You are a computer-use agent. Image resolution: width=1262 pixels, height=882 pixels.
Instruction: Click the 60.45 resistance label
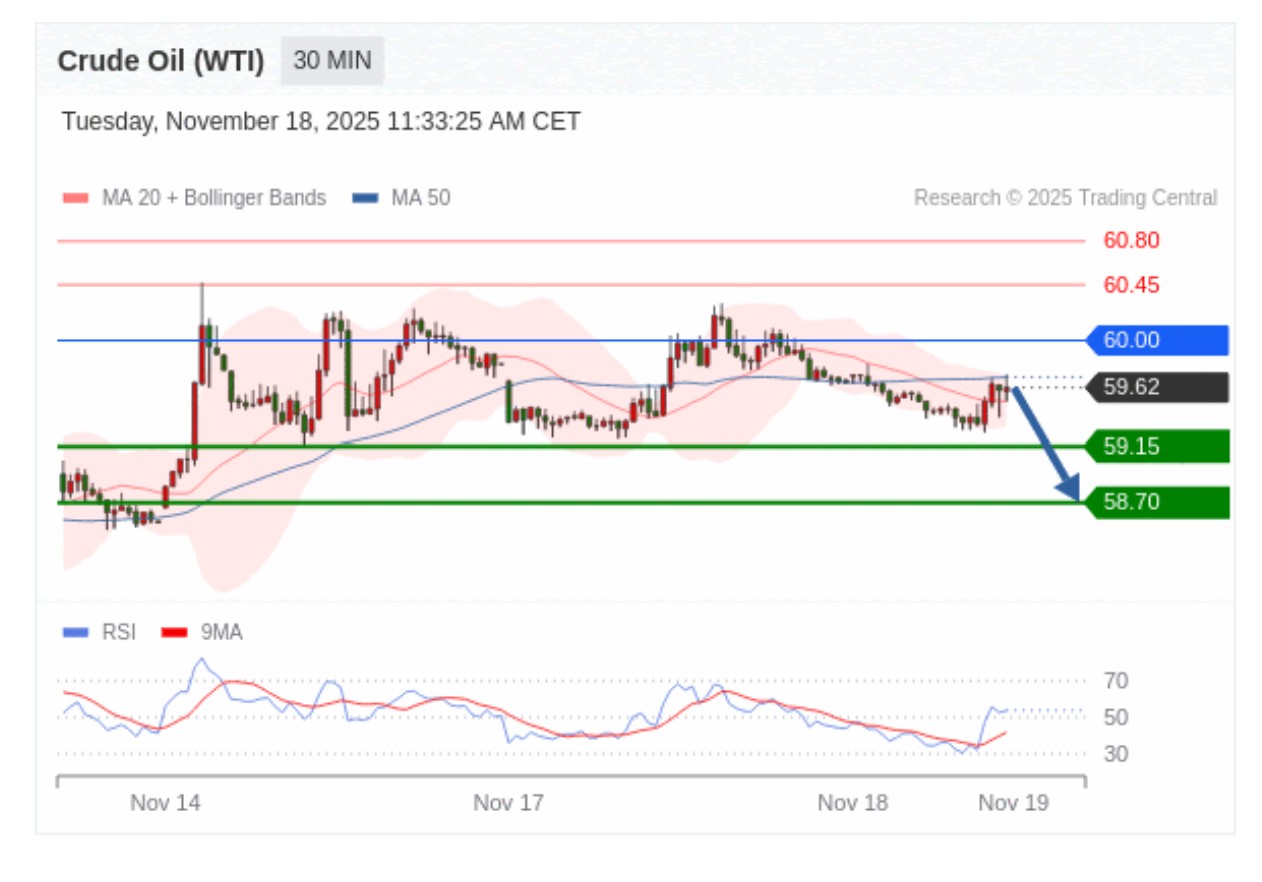pyautogui.click(x=1131, y=285)
